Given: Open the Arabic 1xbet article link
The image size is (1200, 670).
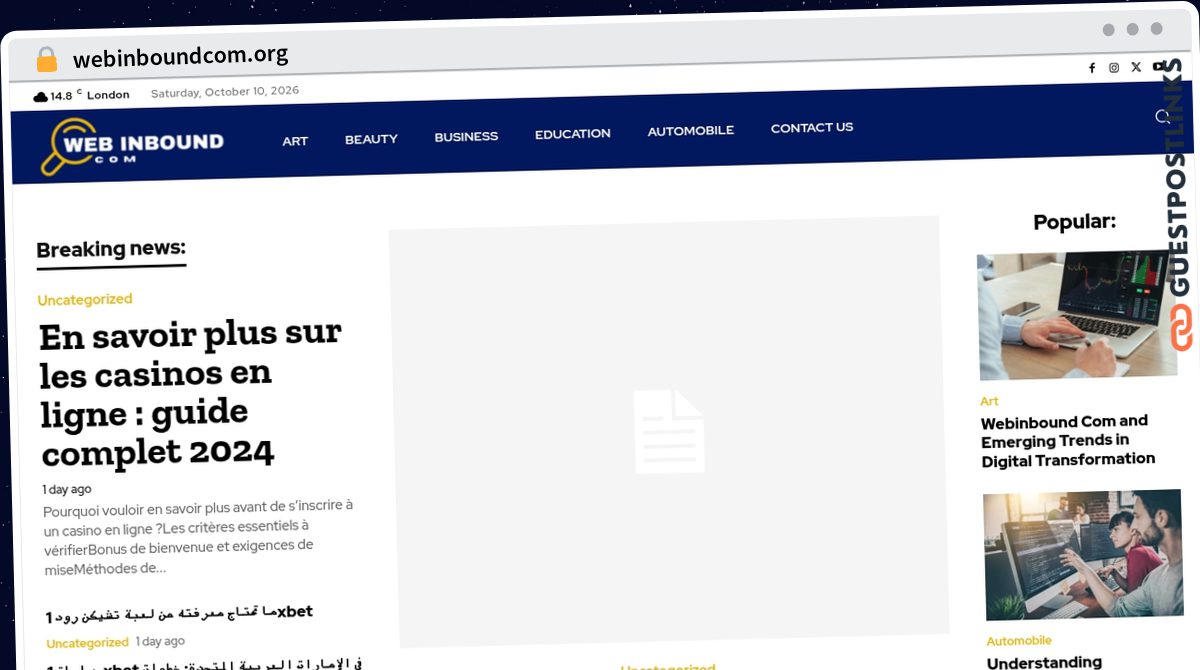Looking at the screenshot, I should pyautogui.click(x=180, y=612).
